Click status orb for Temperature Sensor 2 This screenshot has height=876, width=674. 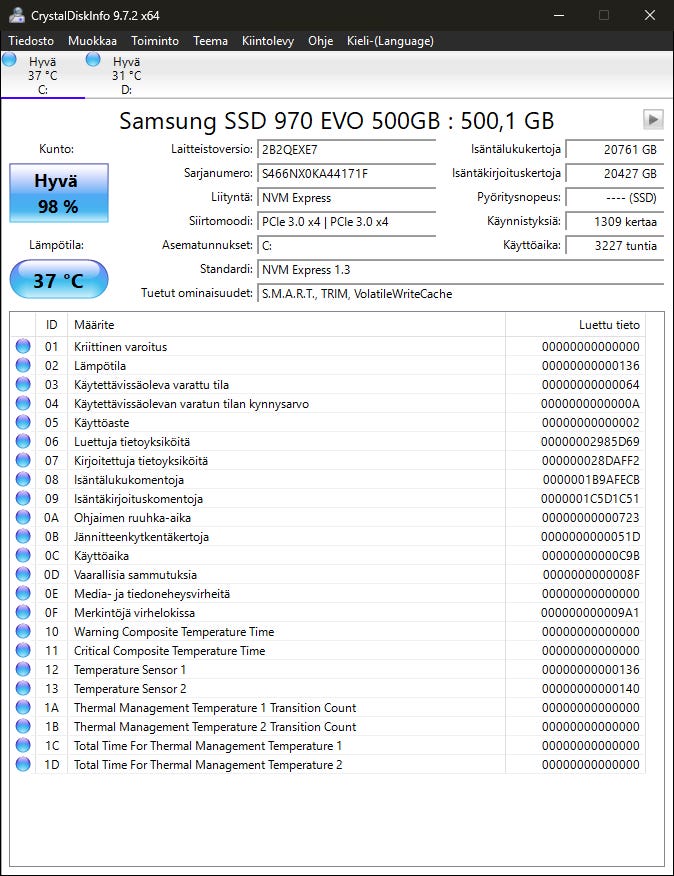[x=23, y=689]
